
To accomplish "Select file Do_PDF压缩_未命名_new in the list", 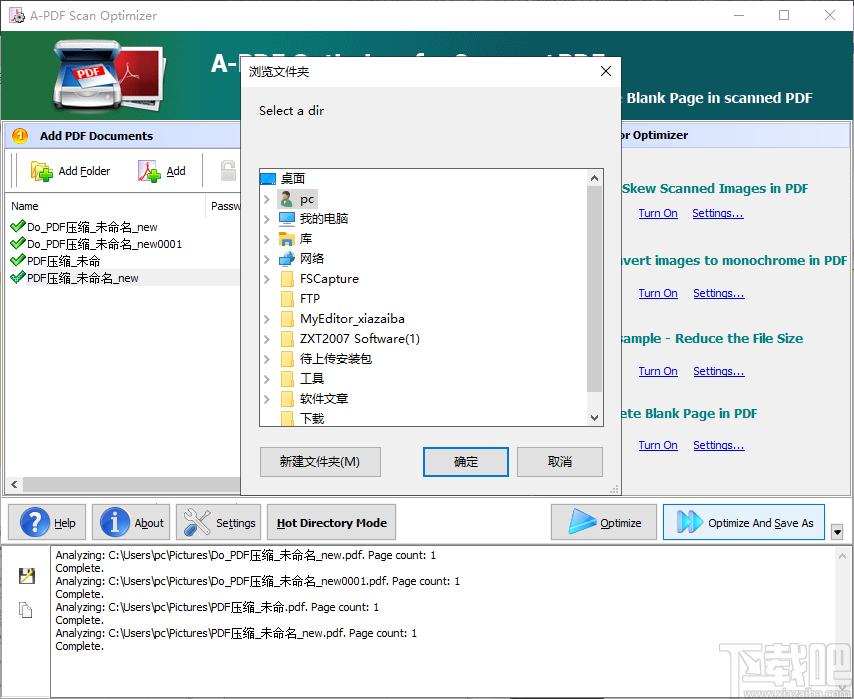I will tap(92, 227).
